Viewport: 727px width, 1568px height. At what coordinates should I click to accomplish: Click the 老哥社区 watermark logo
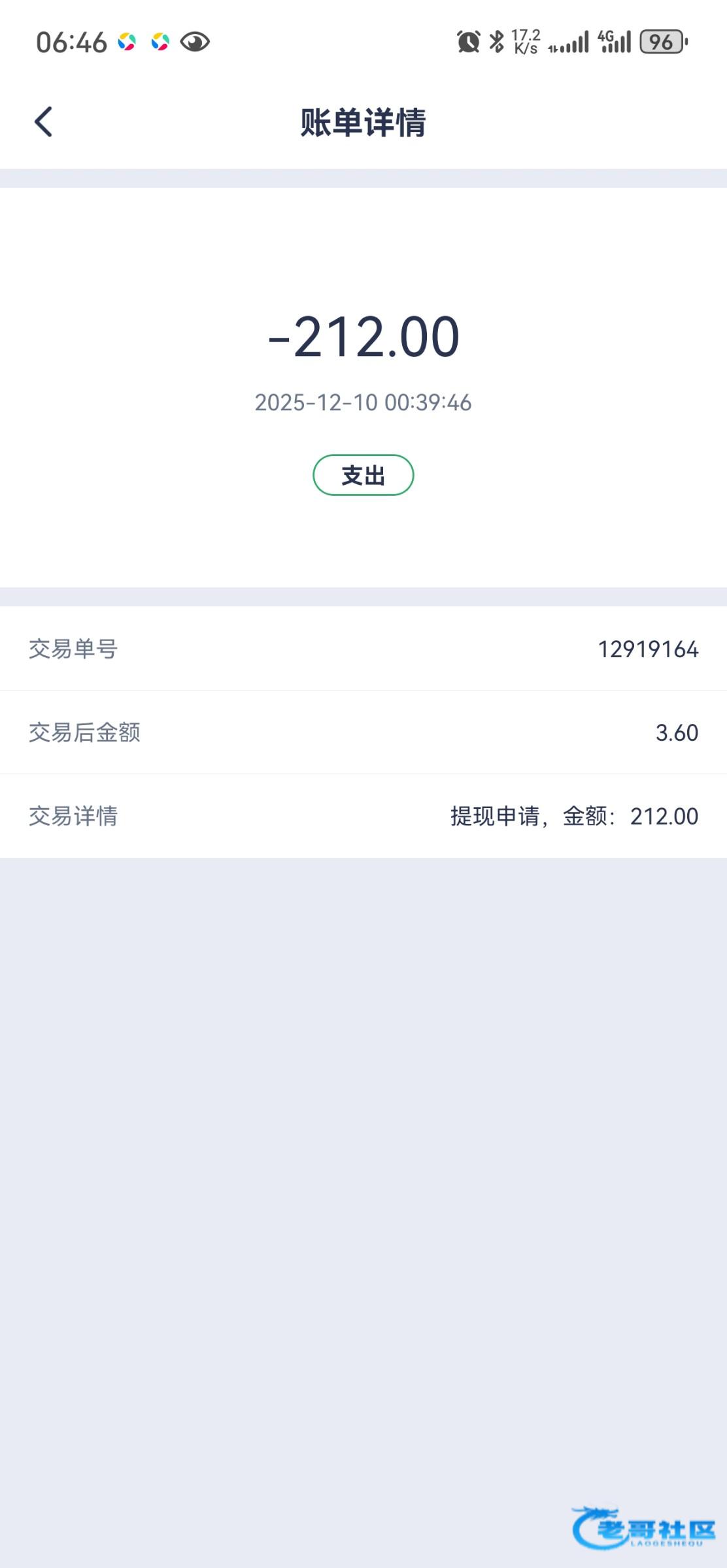[x=643, y=1527]
